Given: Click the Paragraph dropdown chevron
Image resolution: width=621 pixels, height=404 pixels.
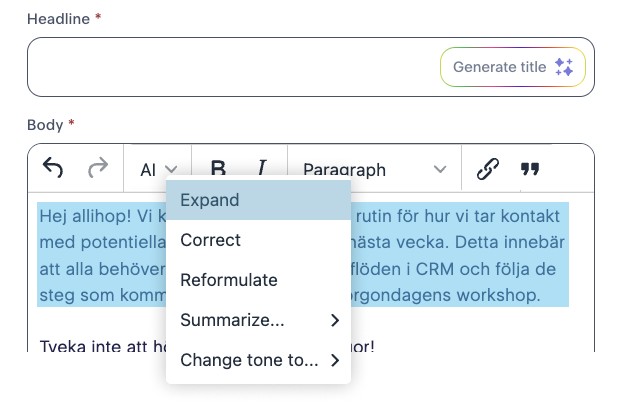Looking at the screenshot, I should point(440,170).
